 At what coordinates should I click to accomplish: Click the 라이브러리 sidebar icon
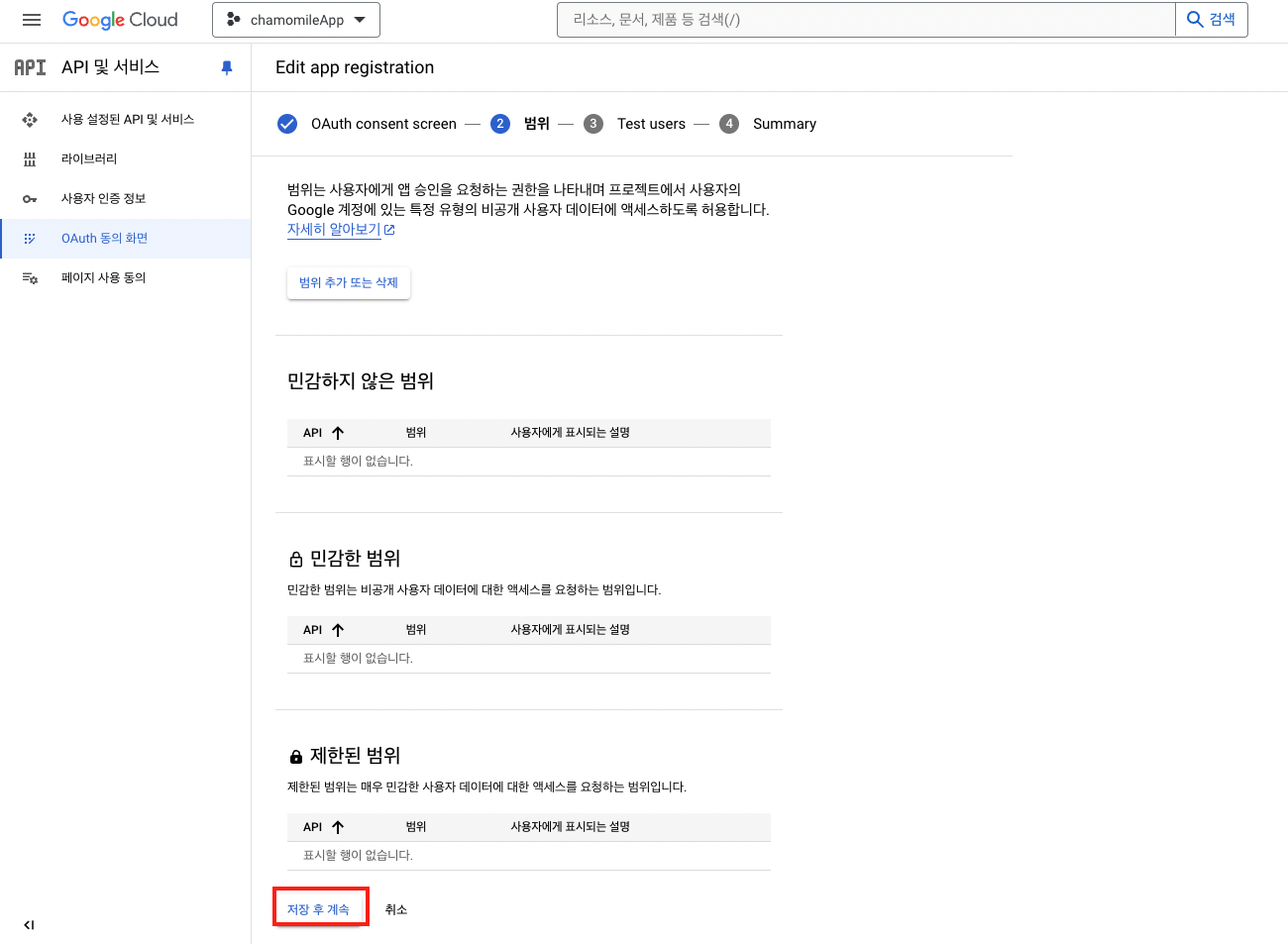click(30, 158)
